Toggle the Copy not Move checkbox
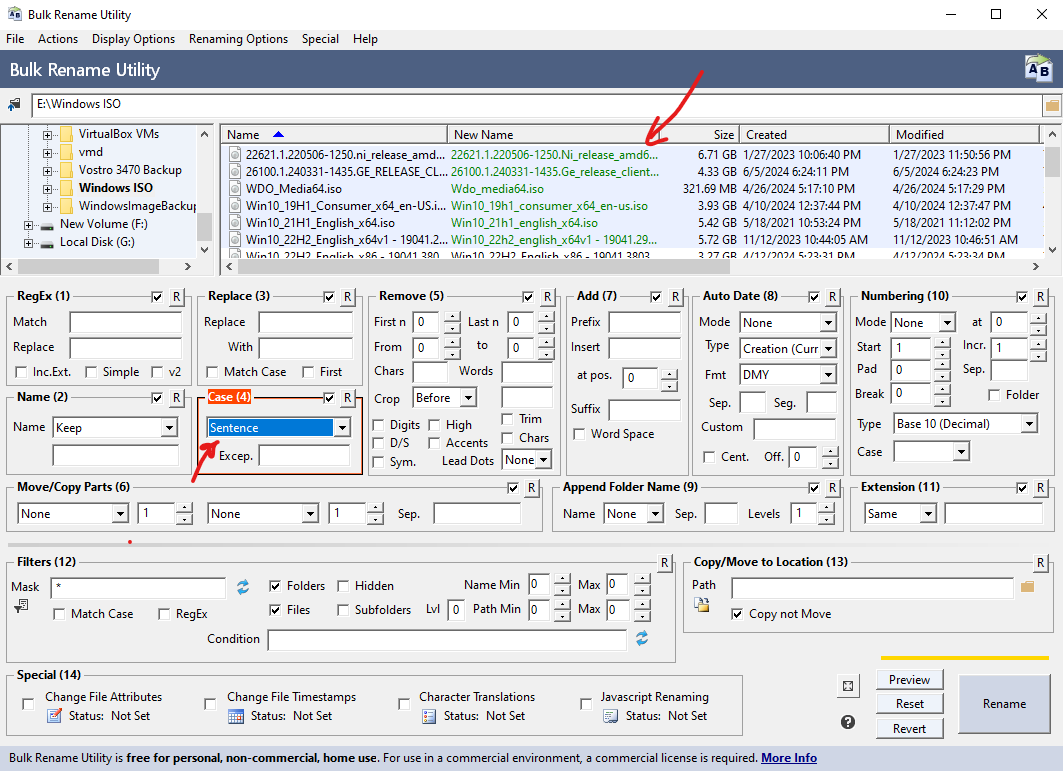This screenshot has height=771, width=1063. [x=737, y=614]
